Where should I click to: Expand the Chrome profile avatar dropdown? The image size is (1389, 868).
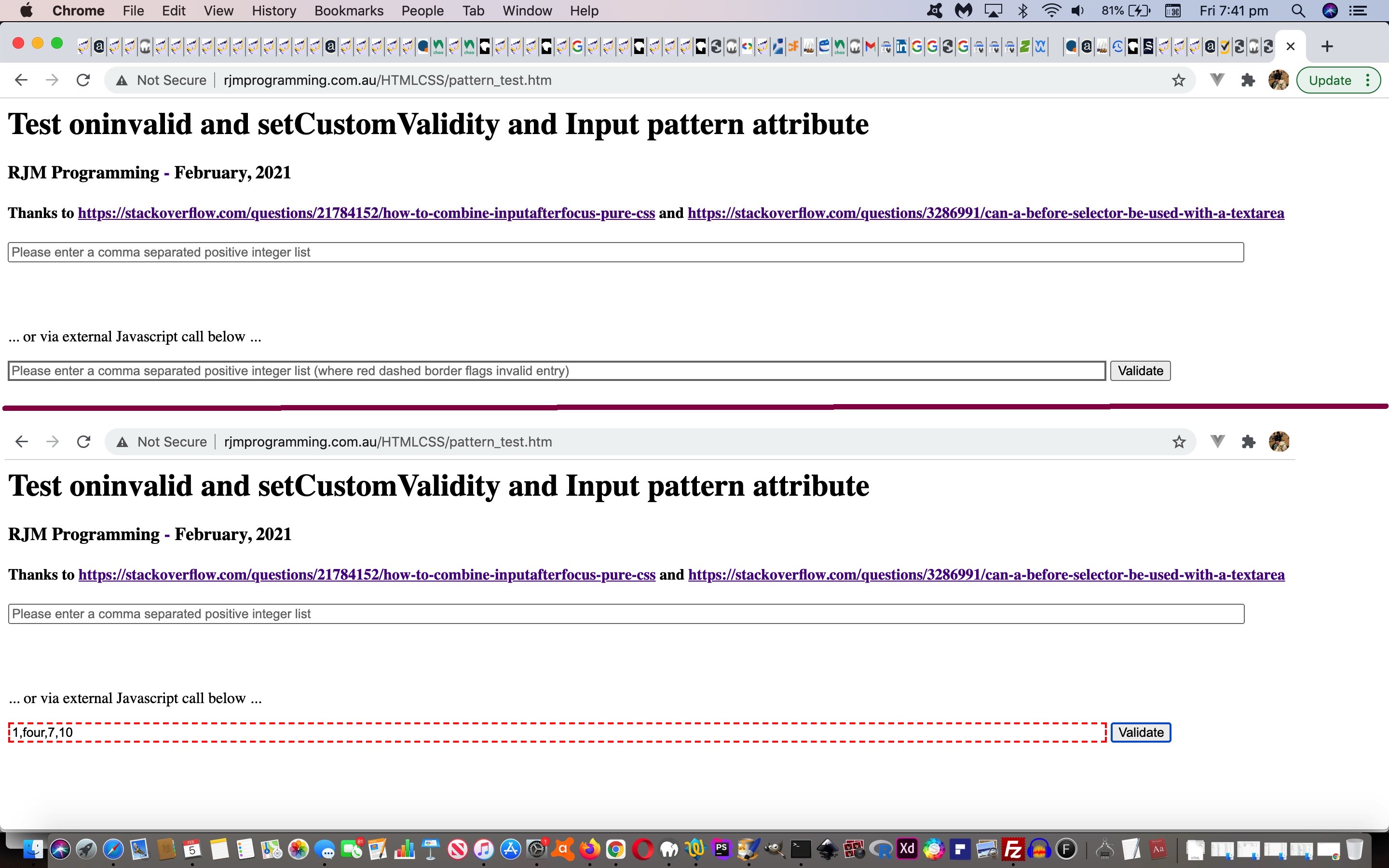pyautogui.click(x=1278, y=80)
